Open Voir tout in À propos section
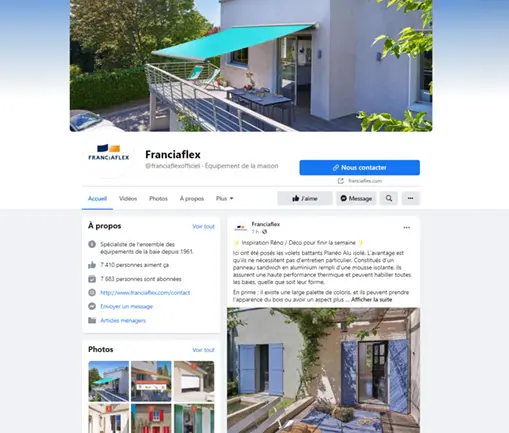 [x=203, y=226]
